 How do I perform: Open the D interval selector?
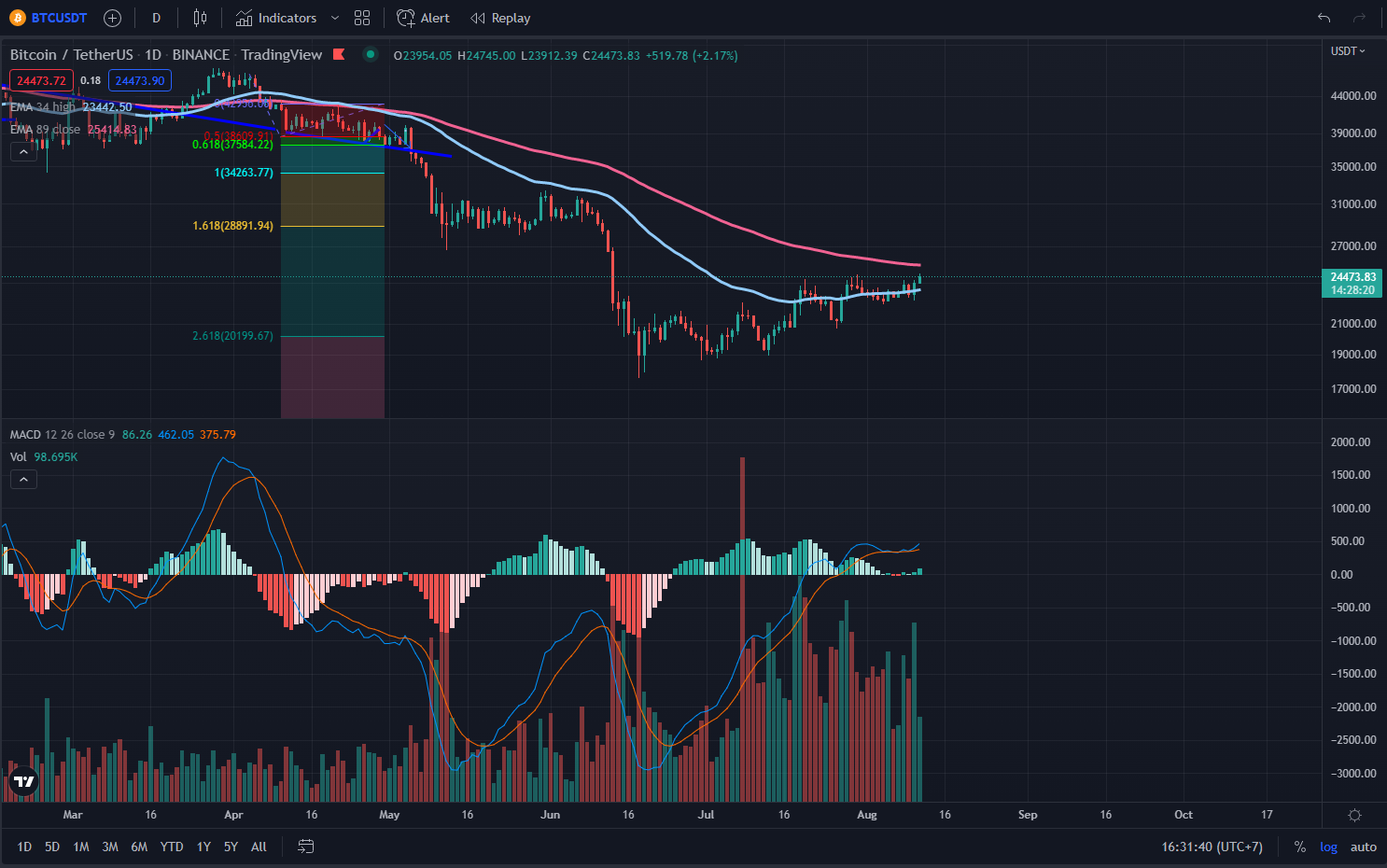click(156, 18)
